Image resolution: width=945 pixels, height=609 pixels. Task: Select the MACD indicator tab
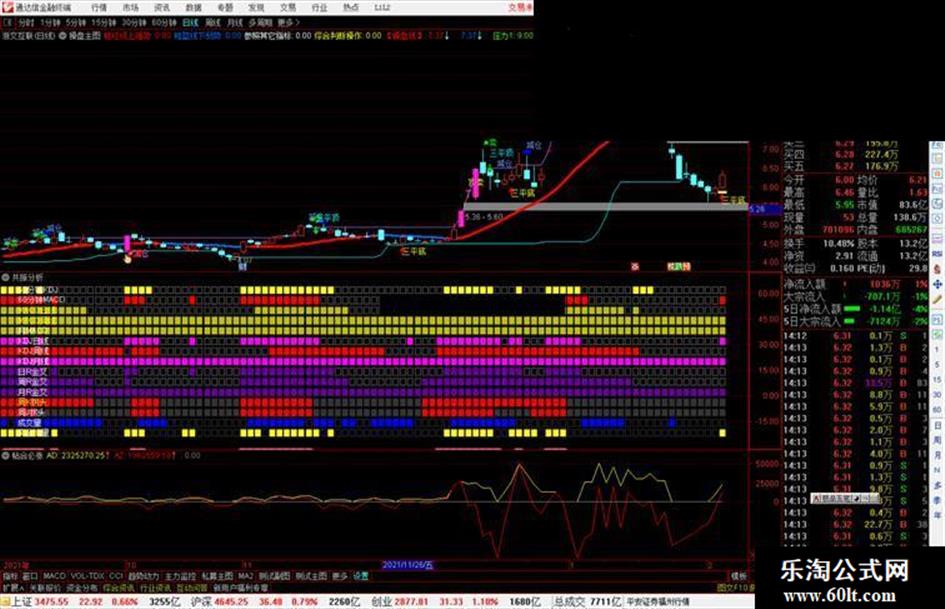click(54, 576)
